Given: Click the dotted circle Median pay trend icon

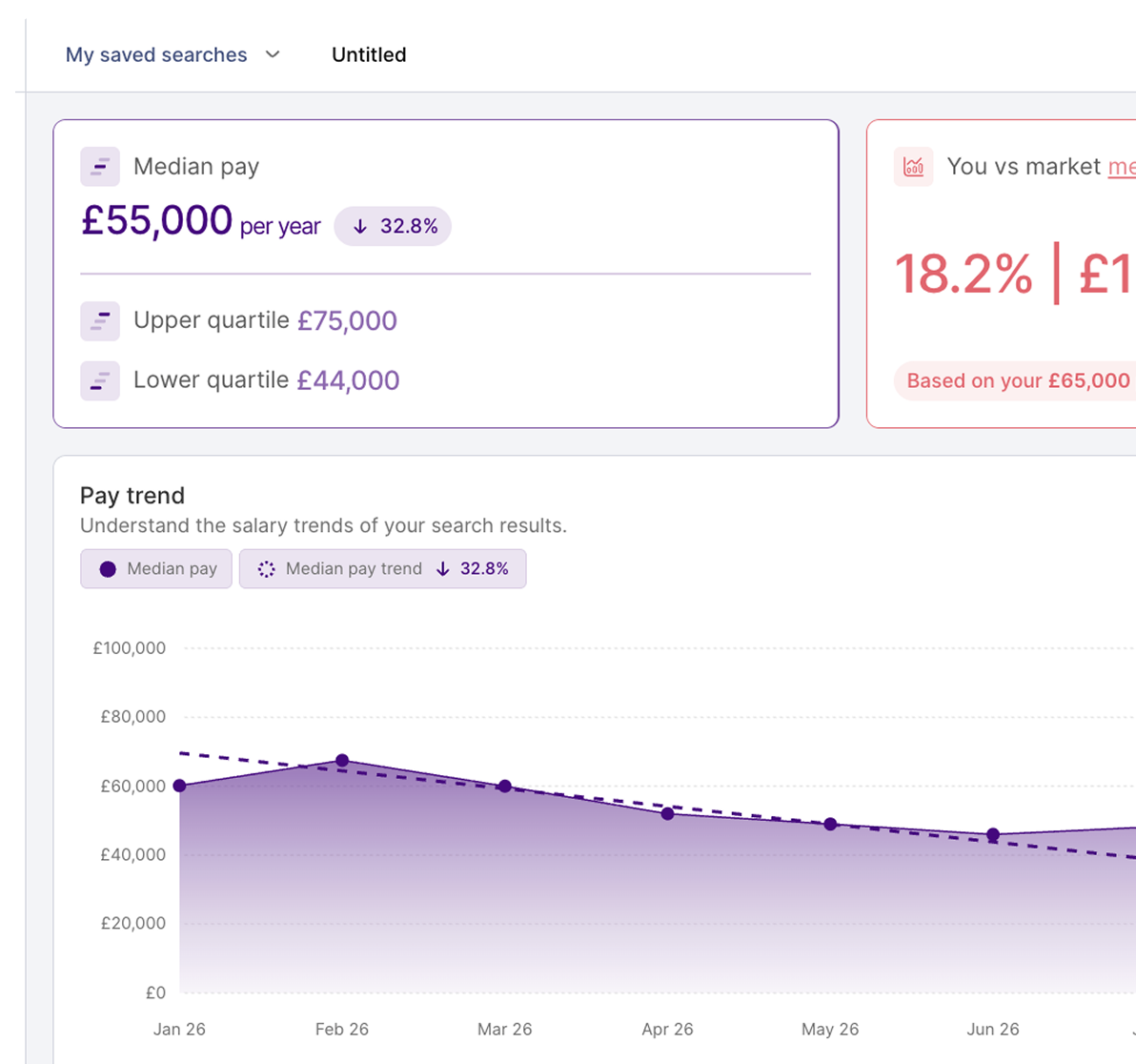Looking at the screenshot, I should 267,569.
